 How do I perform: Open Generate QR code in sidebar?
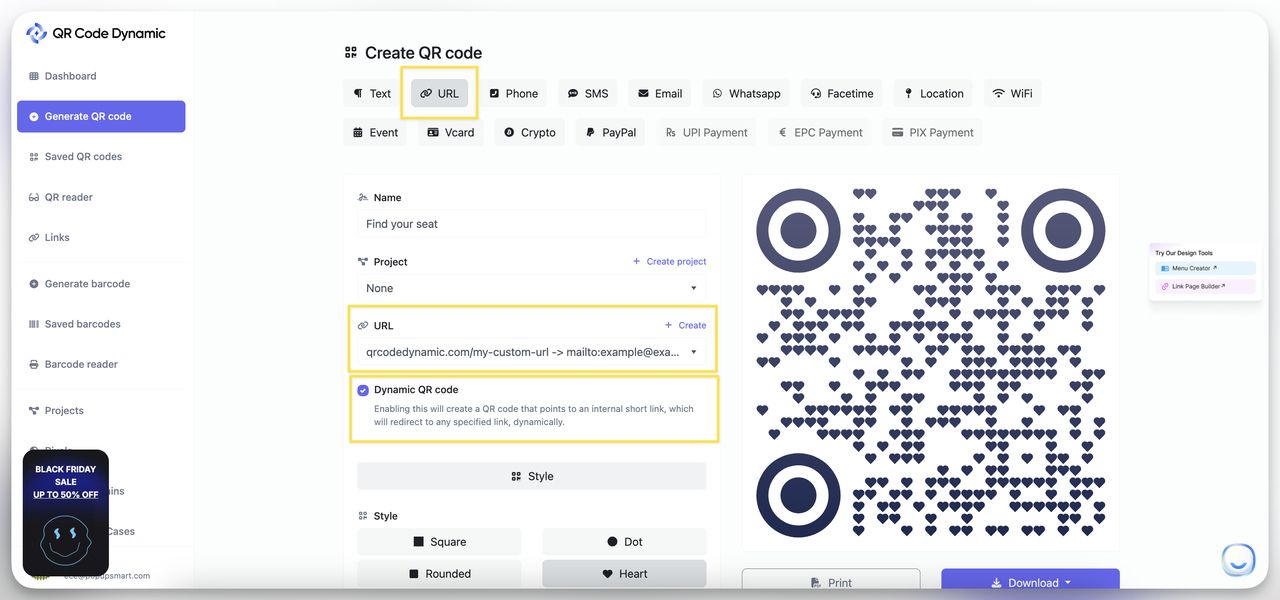[x=101, y=116]
